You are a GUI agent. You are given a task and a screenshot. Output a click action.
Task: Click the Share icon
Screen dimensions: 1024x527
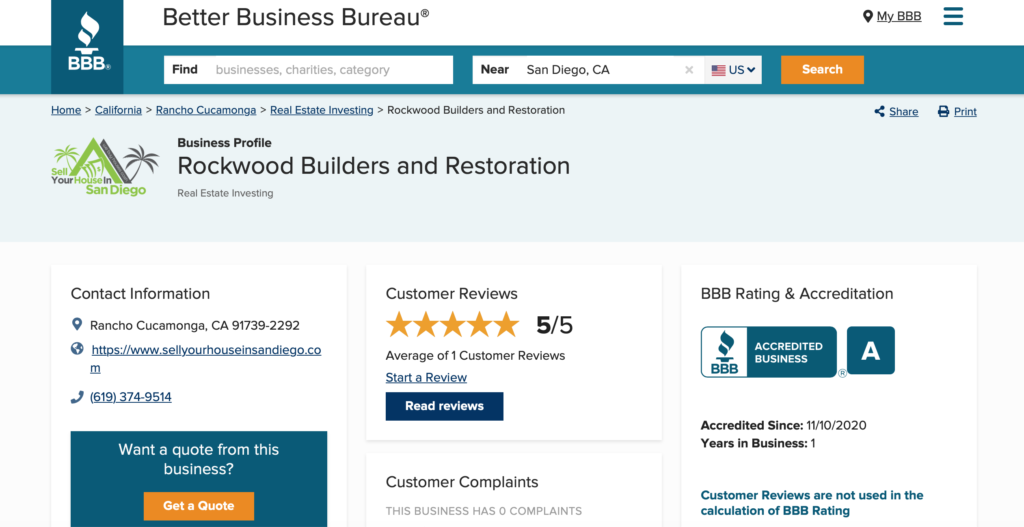pyautogui.click(x=880, y=112)
